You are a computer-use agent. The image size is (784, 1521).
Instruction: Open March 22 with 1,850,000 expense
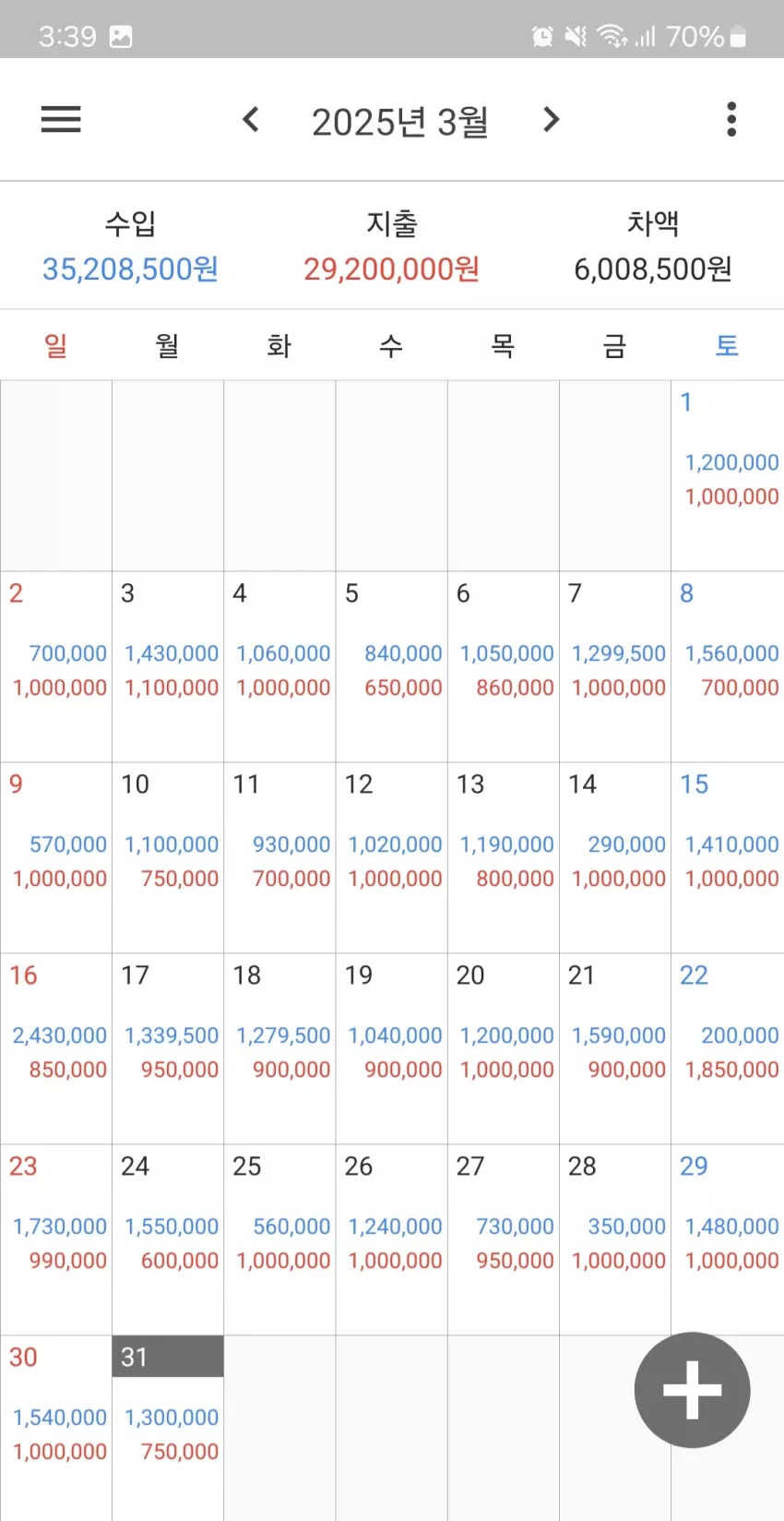[x=727, y=1048]
